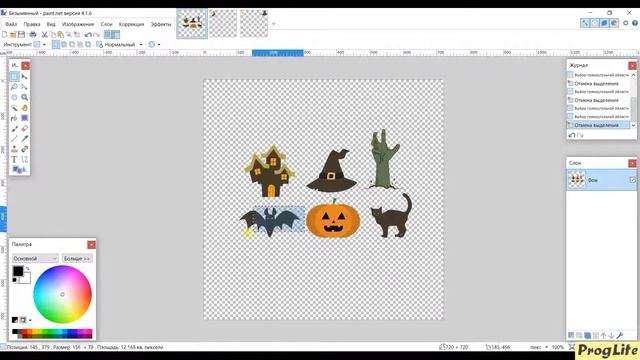Toggle the History window icon at top right

pos(595,23)
